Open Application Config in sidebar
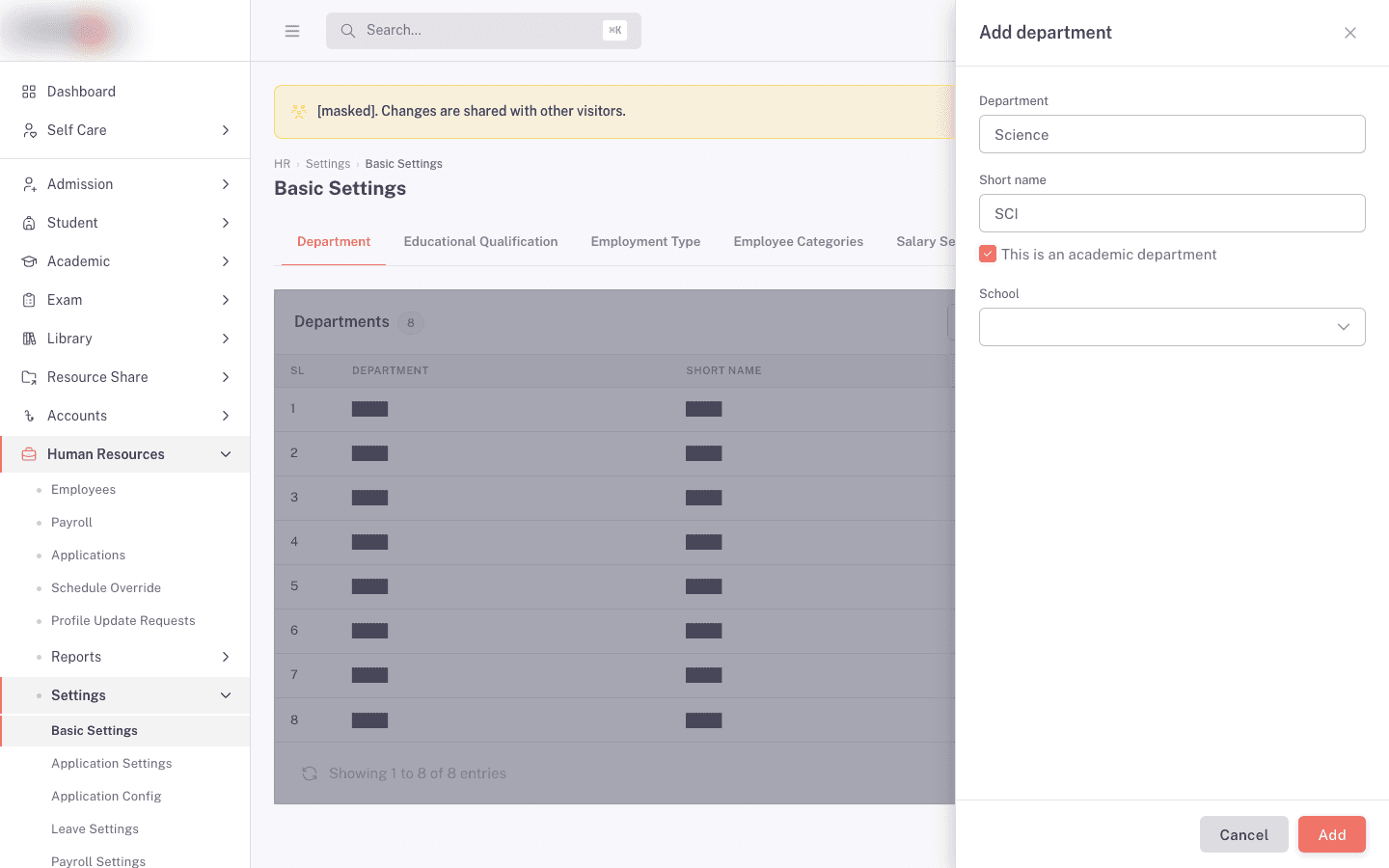The image size is (1389, 868). (106, 797)
